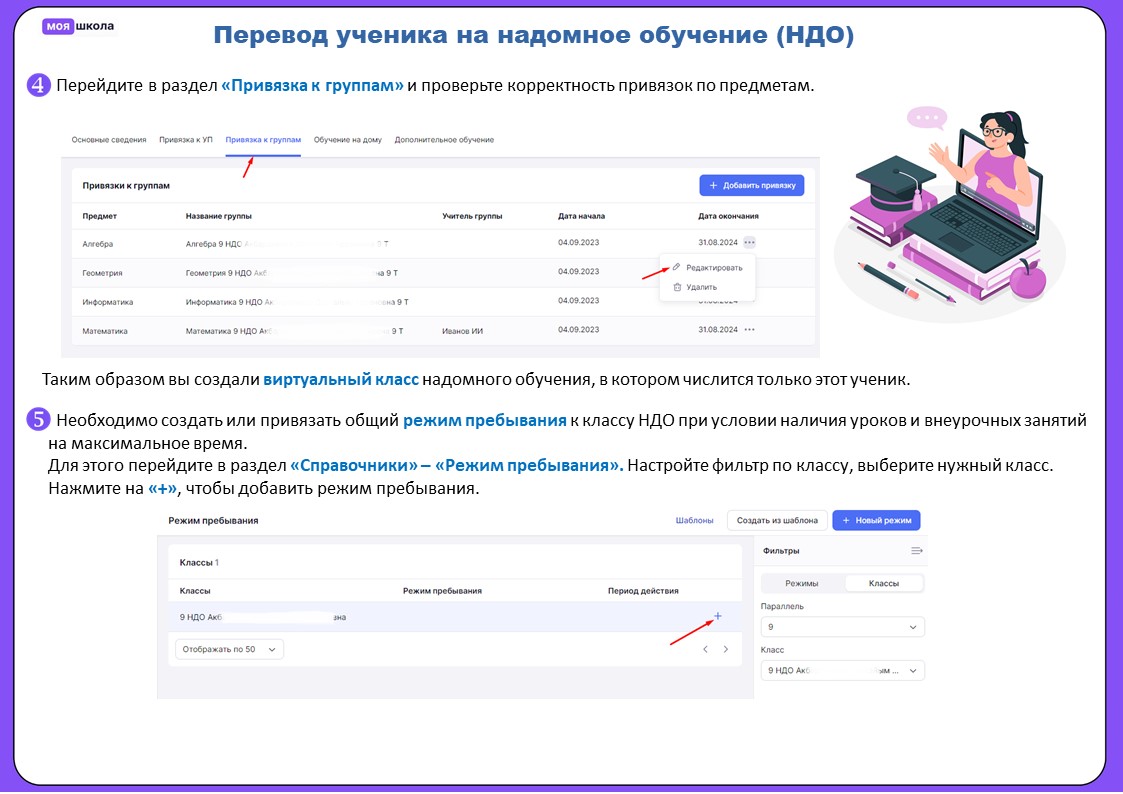Open the three-dots menu in Математика row
The width and height of the screenshot is (1123, 794).
click(x=749, y=329)
